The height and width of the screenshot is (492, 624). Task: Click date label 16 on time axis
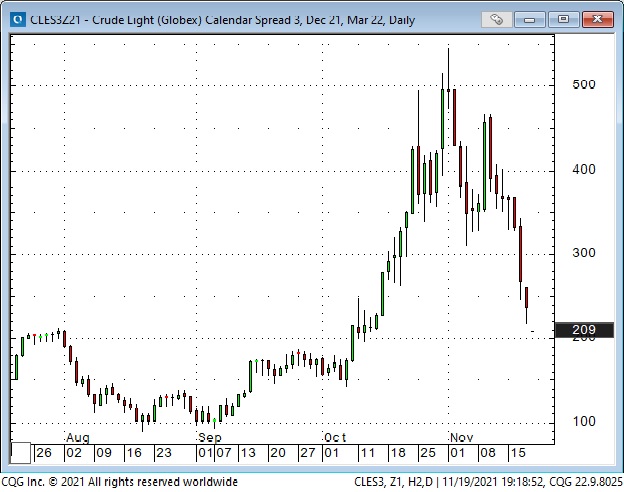click(134, 453)
